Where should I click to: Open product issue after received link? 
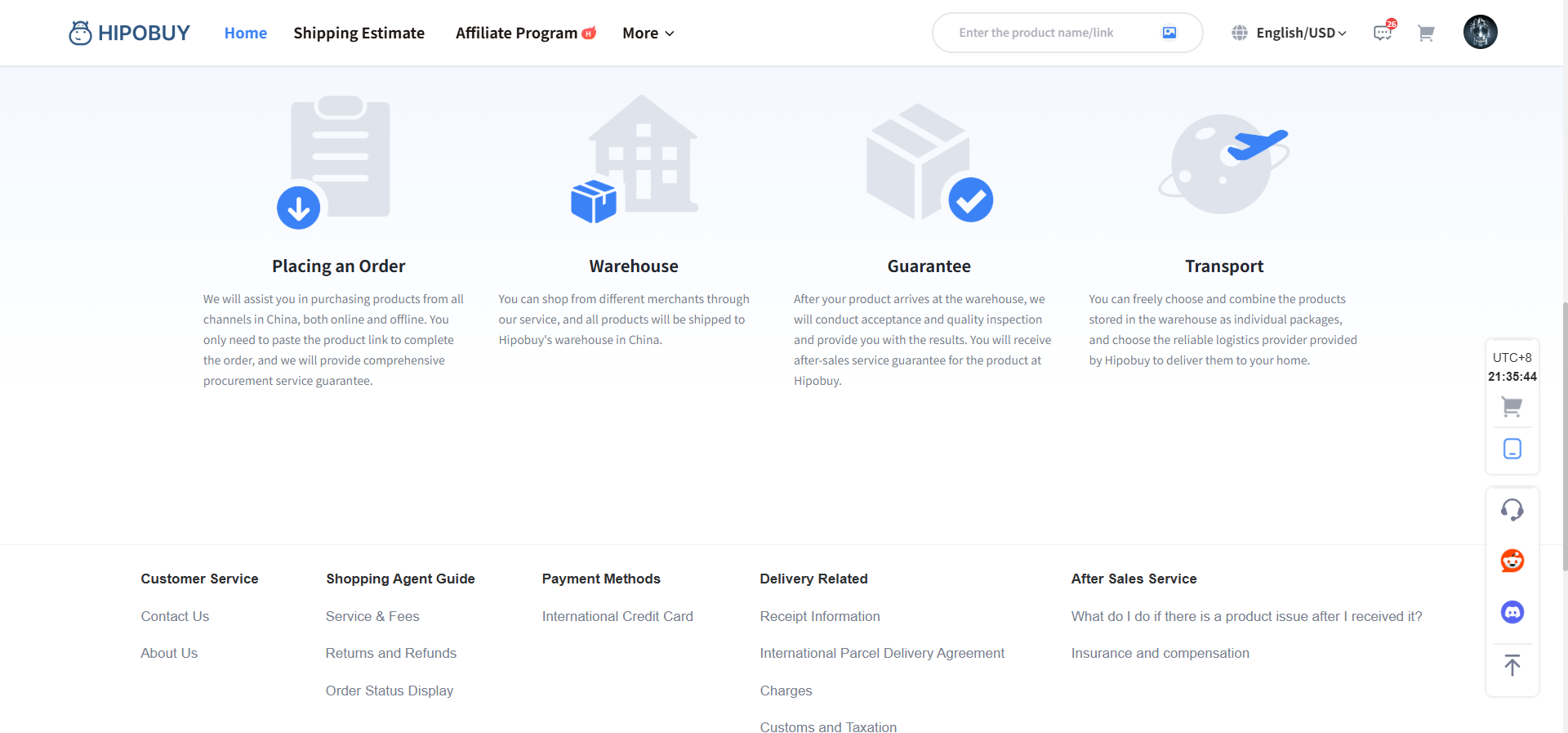point(1246,616)
